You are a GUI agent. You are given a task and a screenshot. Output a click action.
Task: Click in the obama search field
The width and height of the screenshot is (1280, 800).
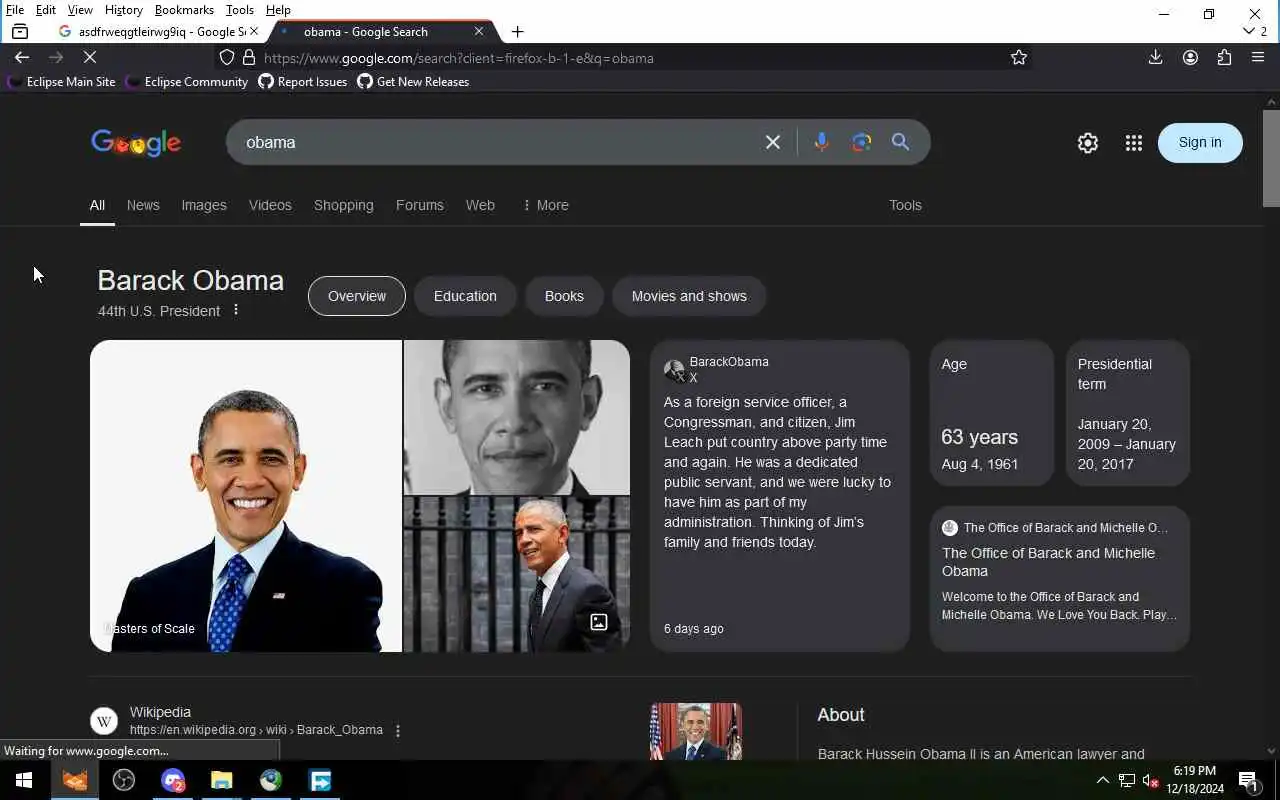pos(500,142)
